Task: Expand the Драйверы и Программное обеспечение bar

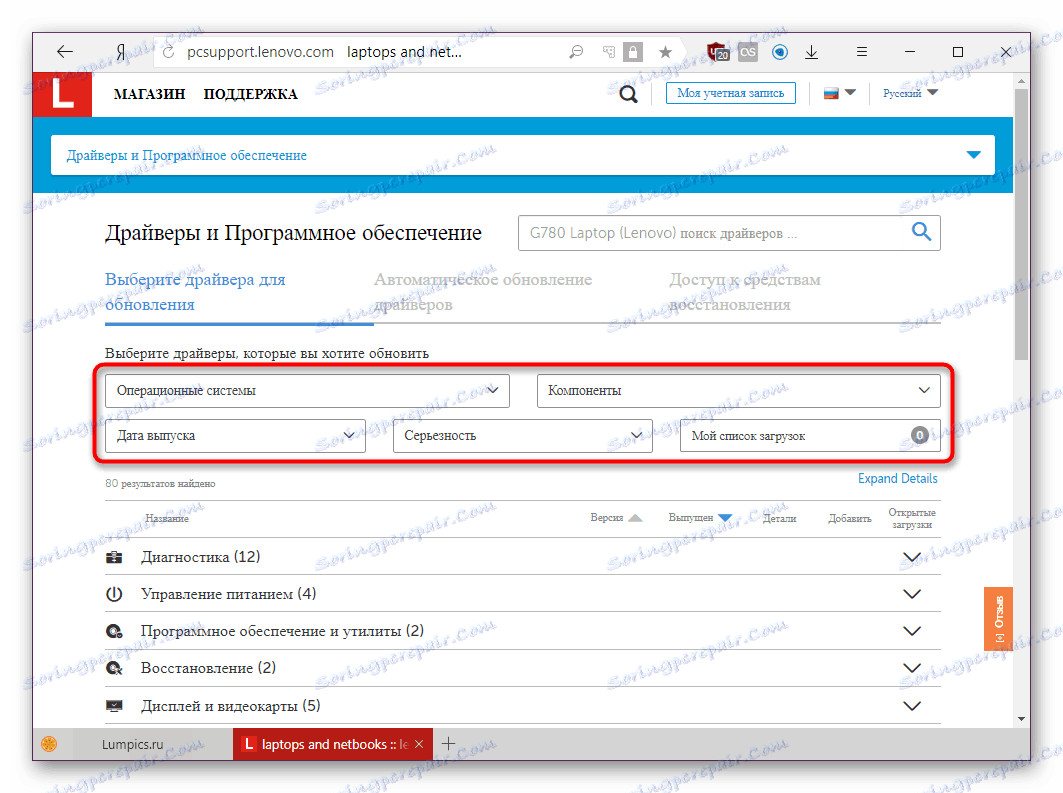Action: click(523, 155)
